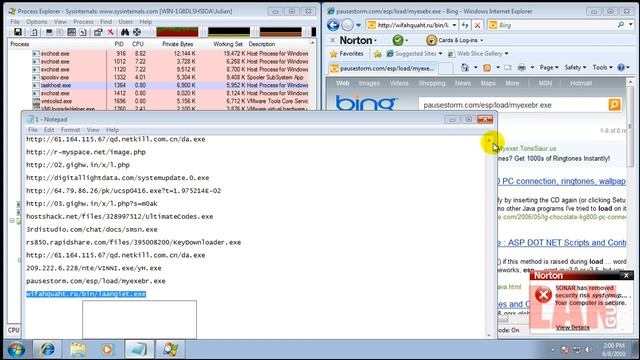
Task: Click the red X icon in Norton SONAR popup
Action: click(x=543, y=294)
